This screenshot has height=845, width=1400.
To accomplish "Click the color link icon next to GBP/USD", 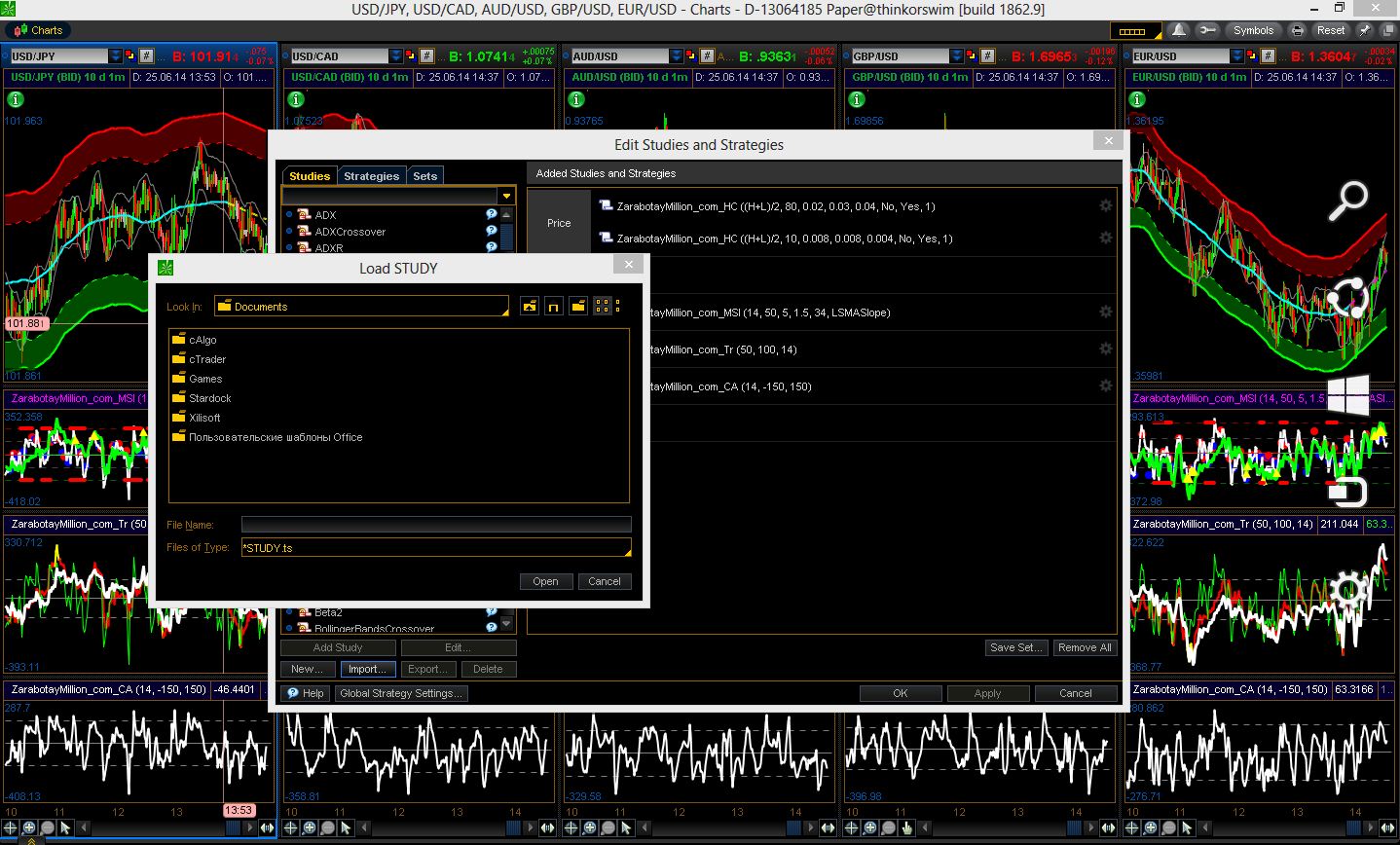I will point(972,56).
